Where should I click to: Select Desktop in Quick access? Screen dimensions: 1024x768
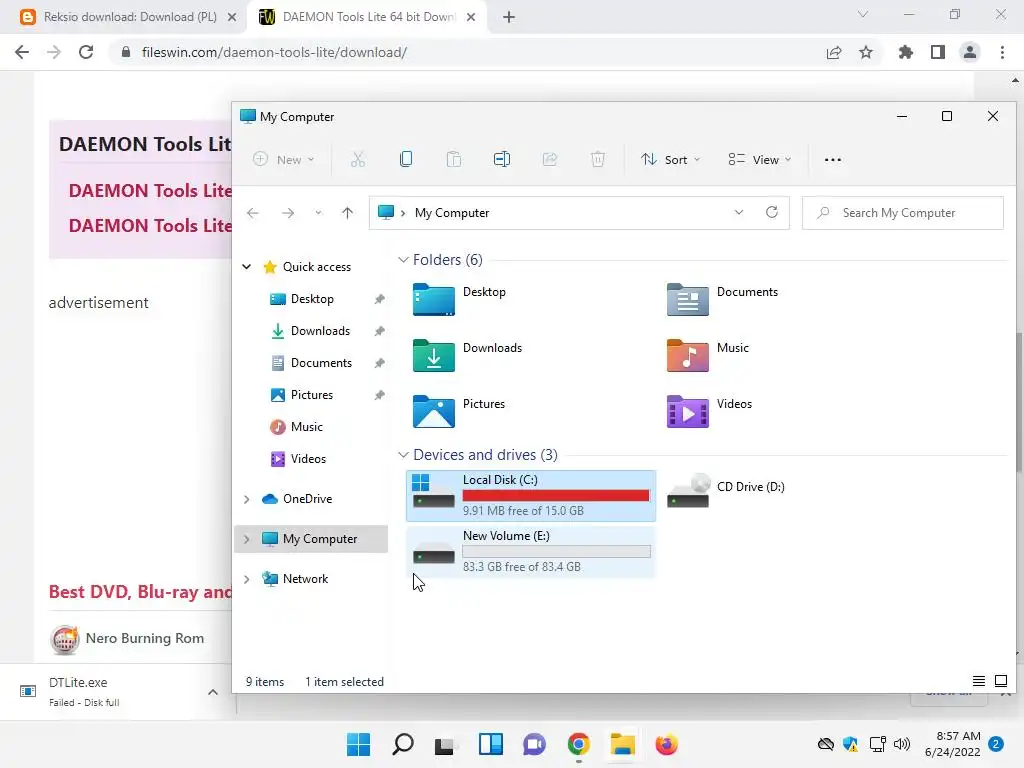tap(312, 298)
